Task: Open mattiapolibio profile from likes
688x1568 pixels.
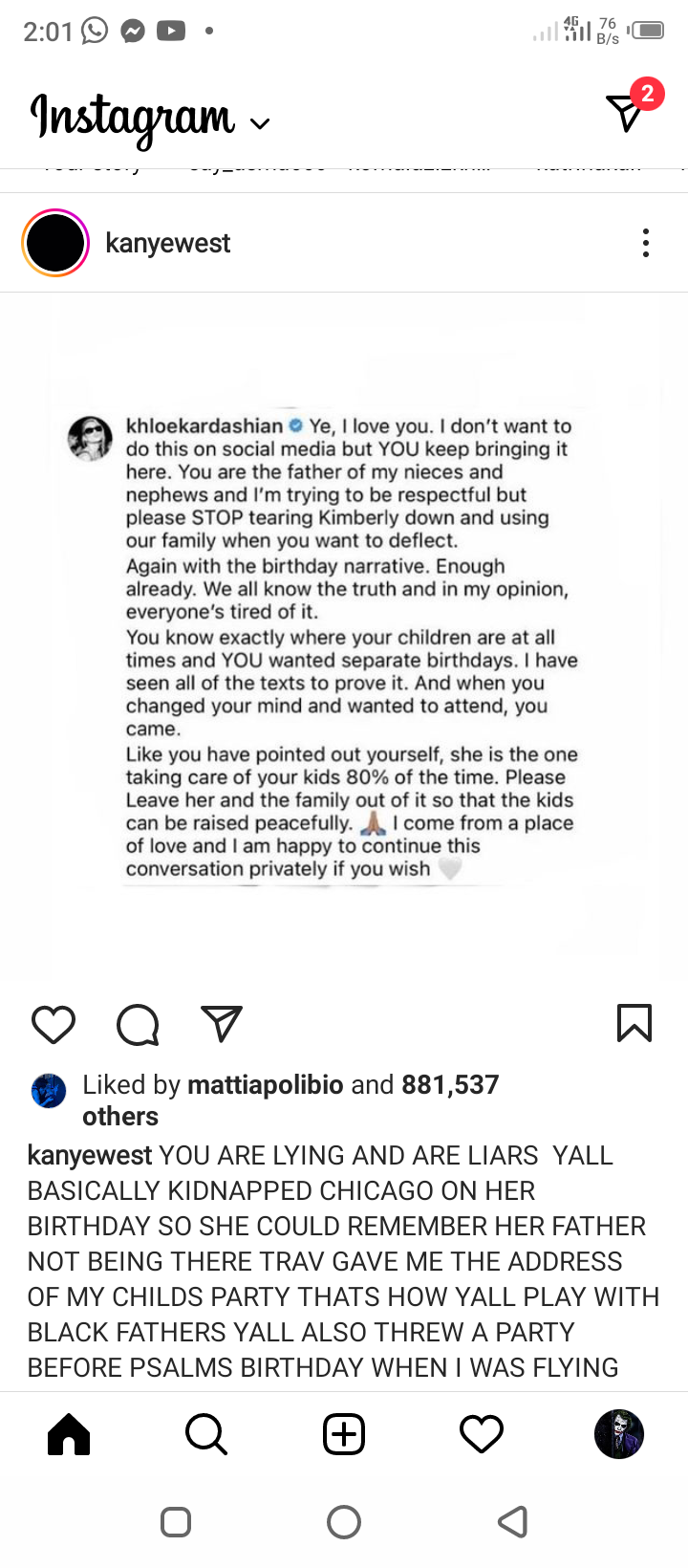Action: tap(265, 1084)
